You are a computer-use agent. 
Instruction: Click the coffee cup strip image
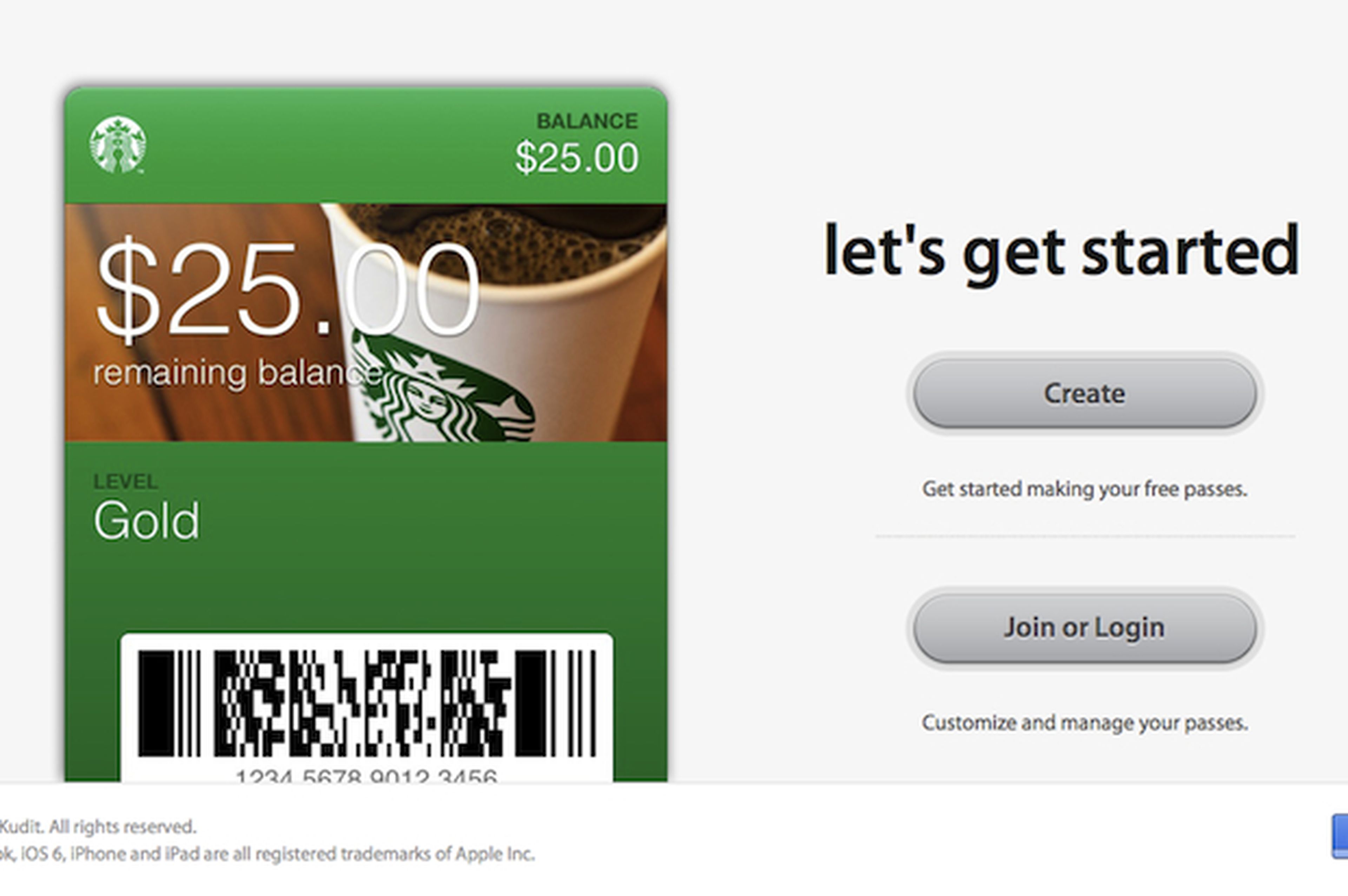[366, 322]
